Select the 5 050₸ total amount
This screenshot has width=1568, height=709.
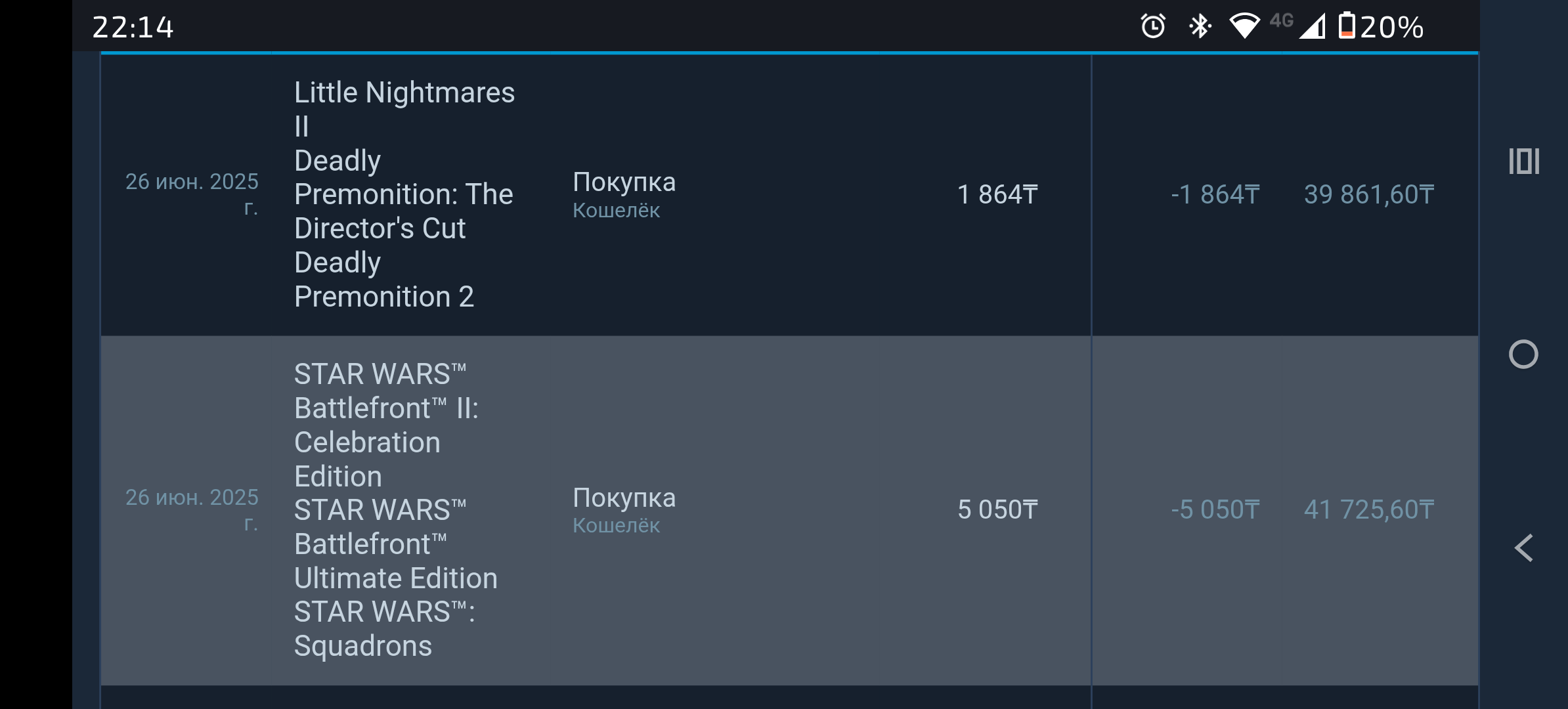[997, 510]
